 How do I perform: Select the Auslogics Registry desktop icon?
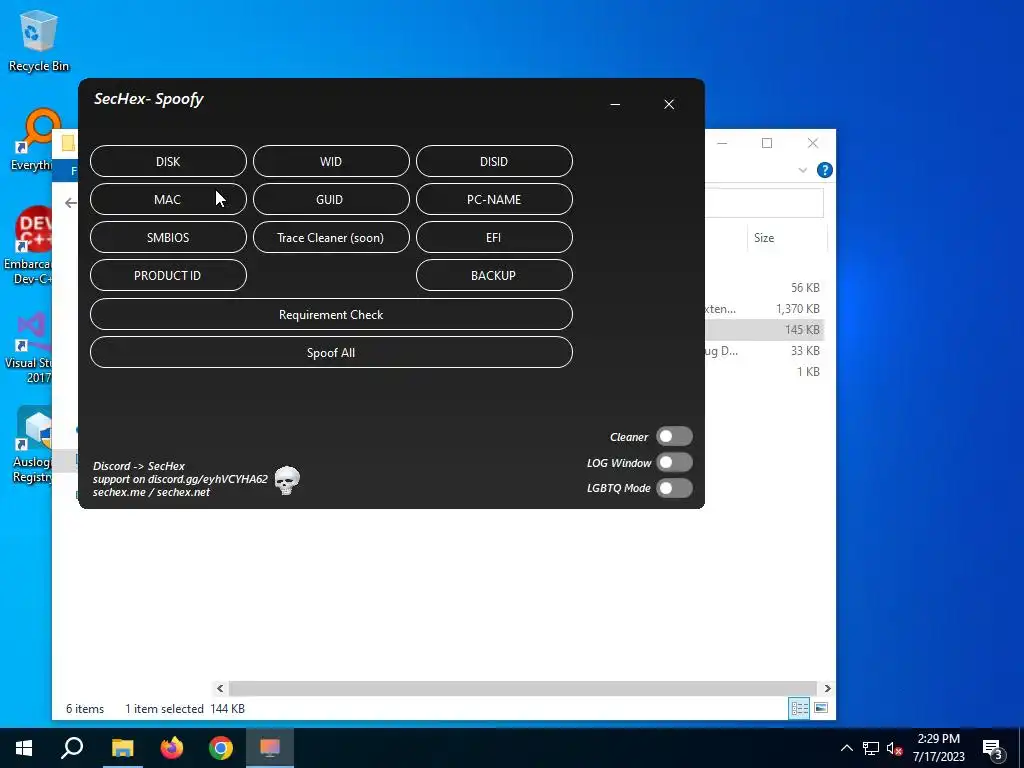click(x=31, y=446)
